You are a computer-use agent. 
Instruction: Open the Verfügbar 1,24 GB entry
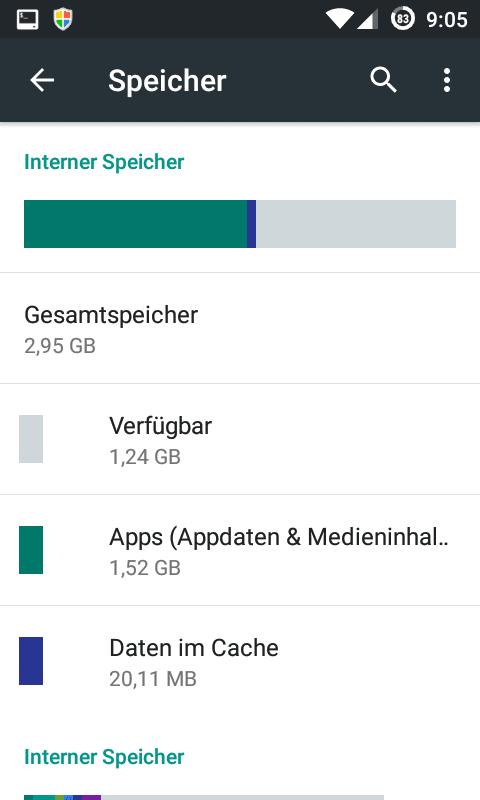coord(240,439)
